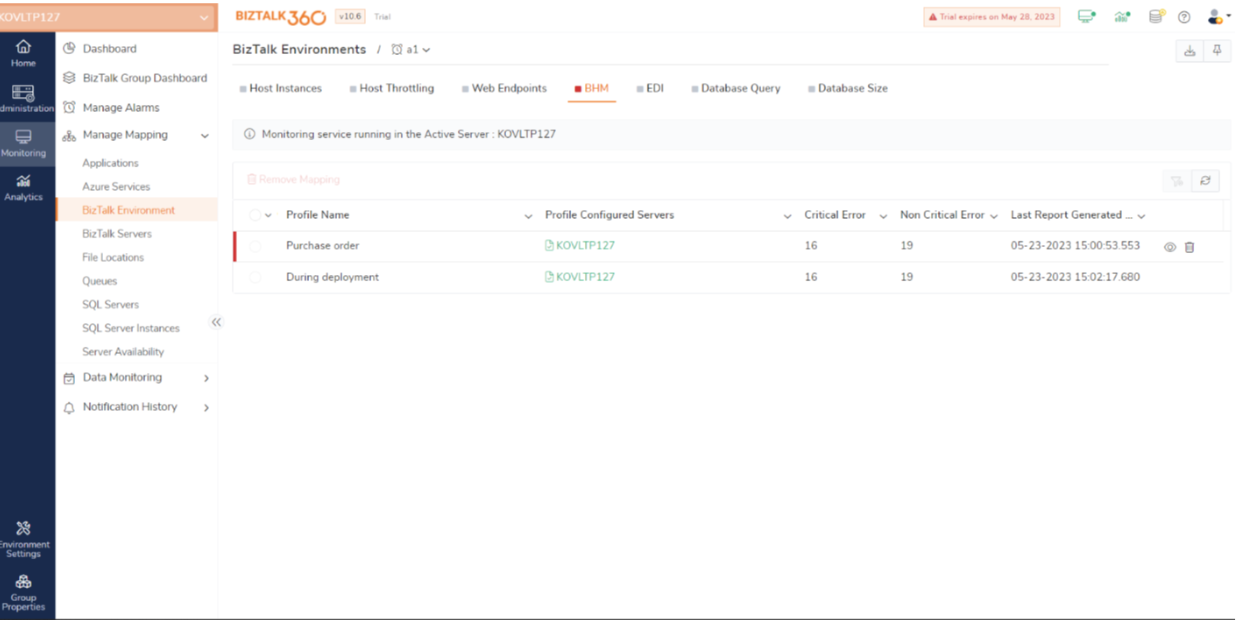Image resolution: width=1245 pixels, height=620 pixels.
Task: Click the refresh icon above the table
Action: (1205, 181)
